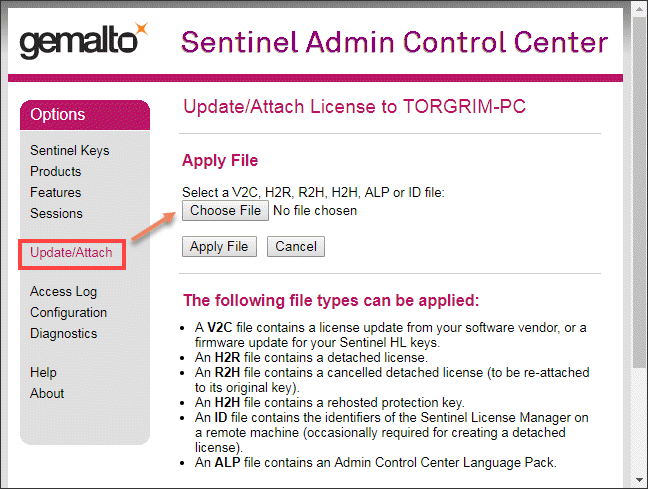The height and width of the screenshot is (489, 648).
Task: Click 'Update/Attach License to TORGRIM-PC' heading
Action: pos(354,106)
